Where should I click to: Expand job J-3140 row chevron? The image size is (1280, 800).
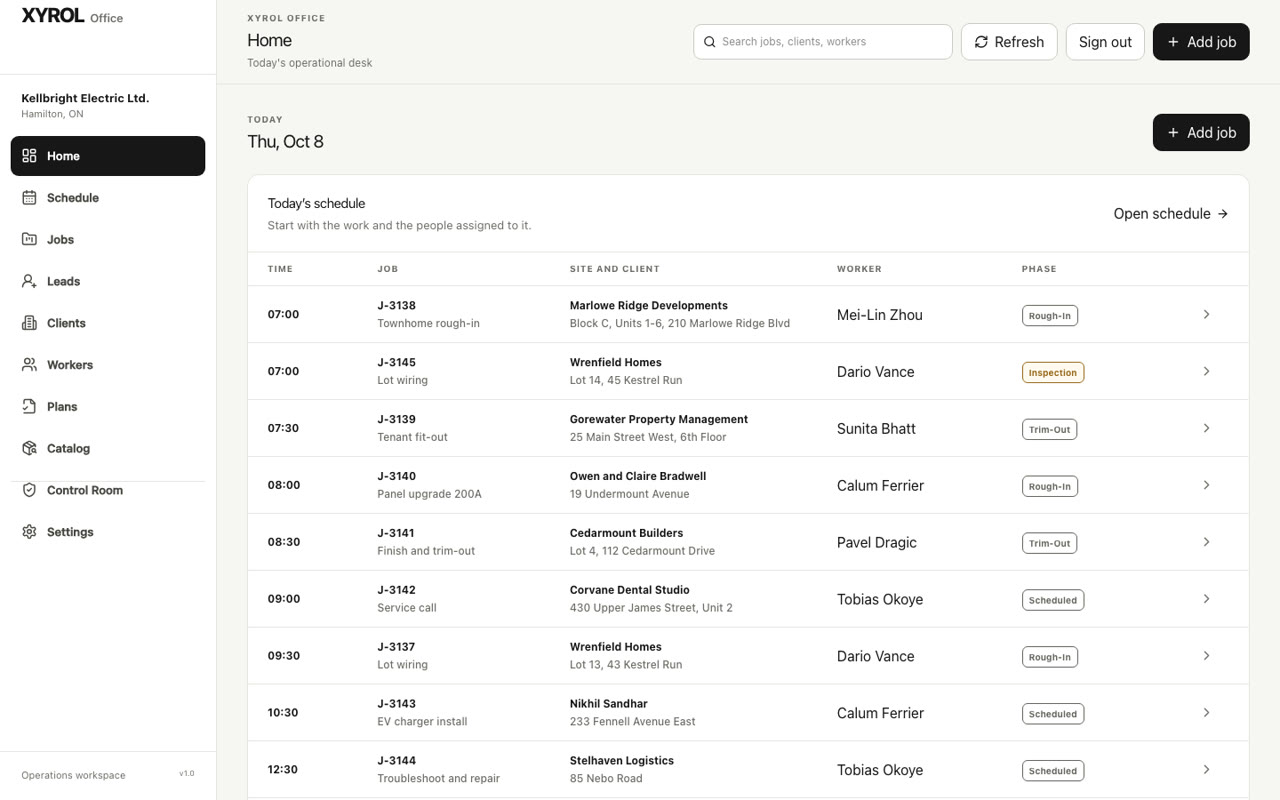click(x=1206, y=485)
